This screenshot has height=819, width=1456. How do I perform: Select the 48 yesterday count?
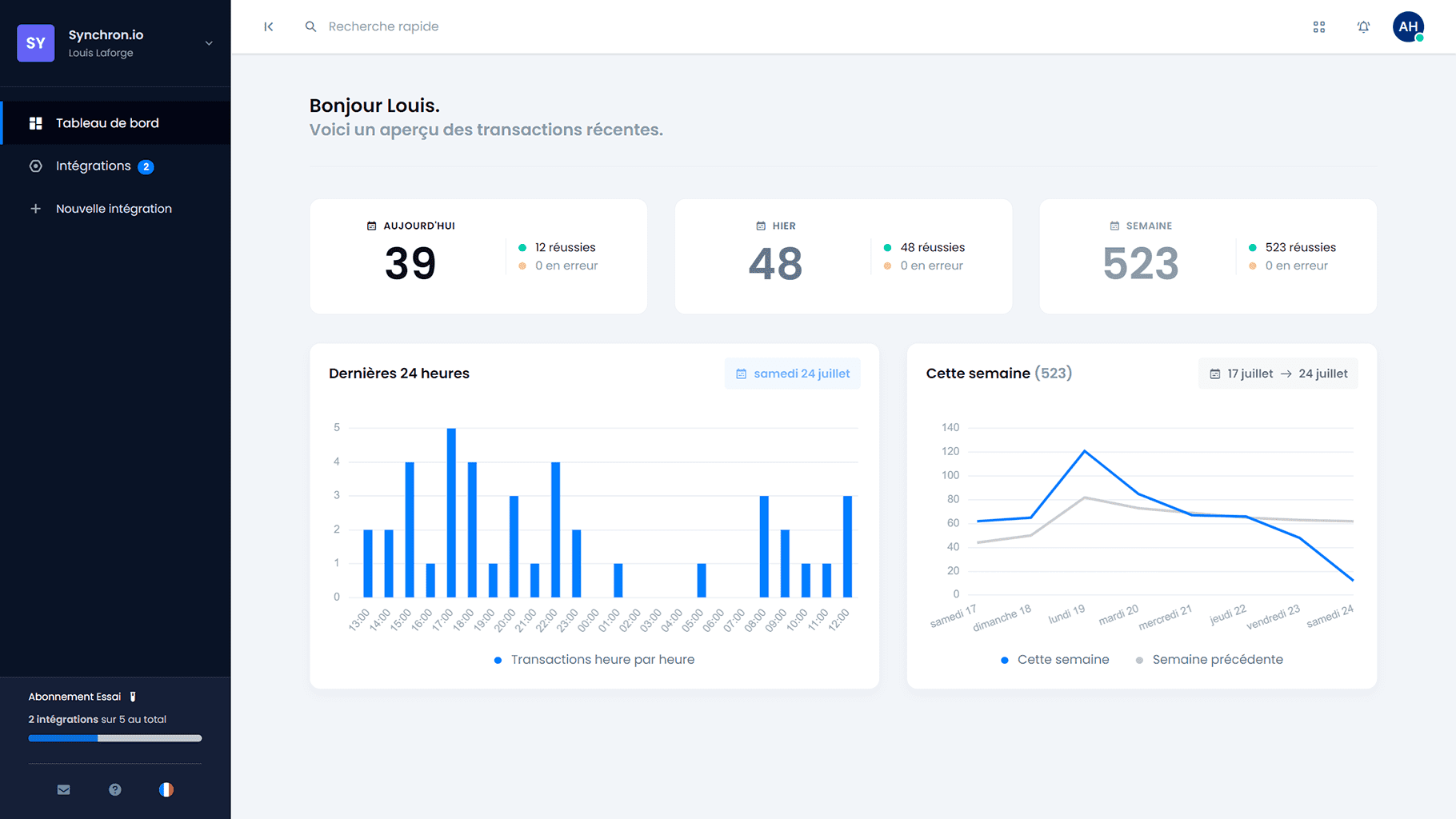click(775, 264)
